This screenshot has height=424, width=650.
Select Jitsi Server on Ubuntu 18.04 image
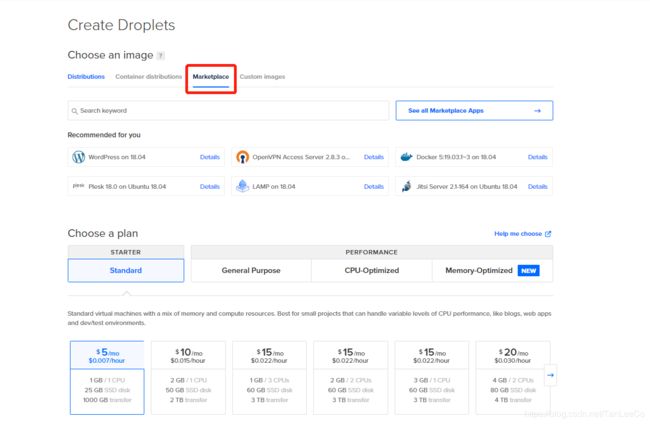474,187
